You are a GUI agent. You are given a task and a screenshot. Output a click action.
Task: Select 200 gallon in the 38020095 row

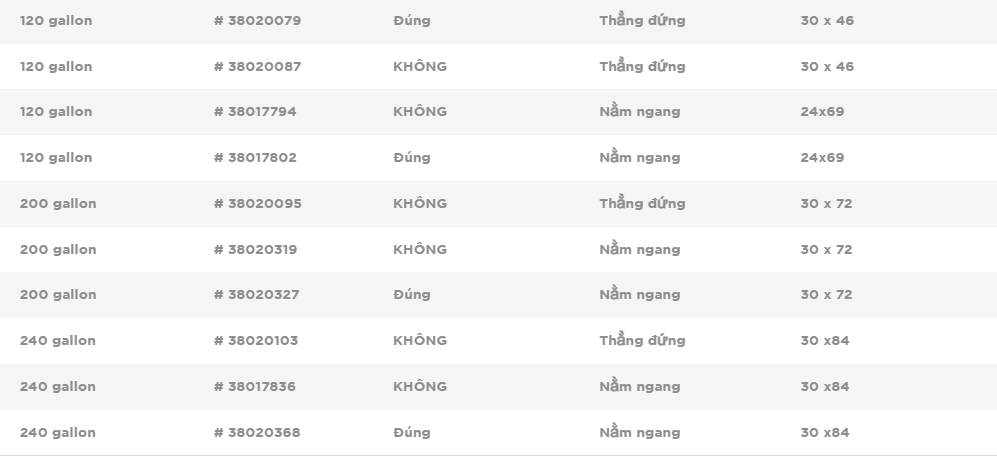(58, 204)
